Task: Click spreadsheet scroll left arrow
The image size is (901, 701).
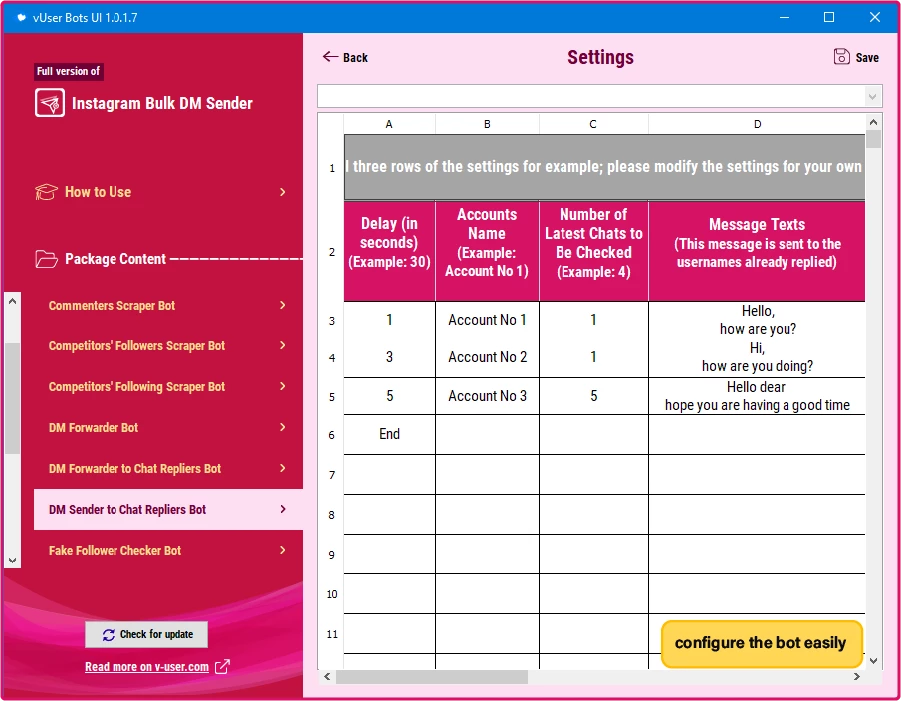Action: click(x=327, y=676)
